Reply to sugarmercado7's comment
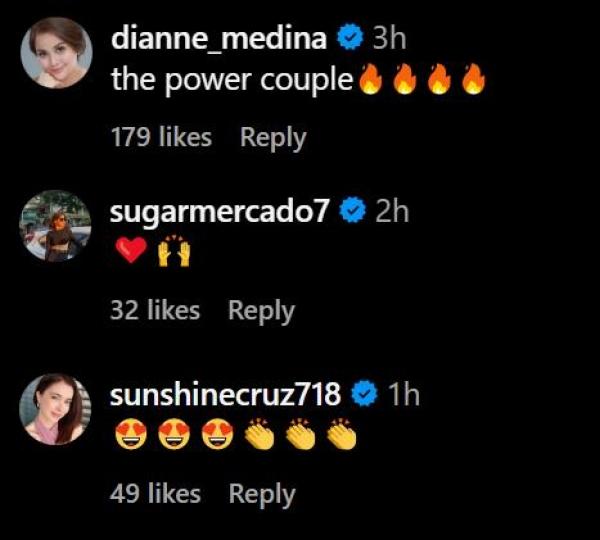 click(x=261, y=311)
